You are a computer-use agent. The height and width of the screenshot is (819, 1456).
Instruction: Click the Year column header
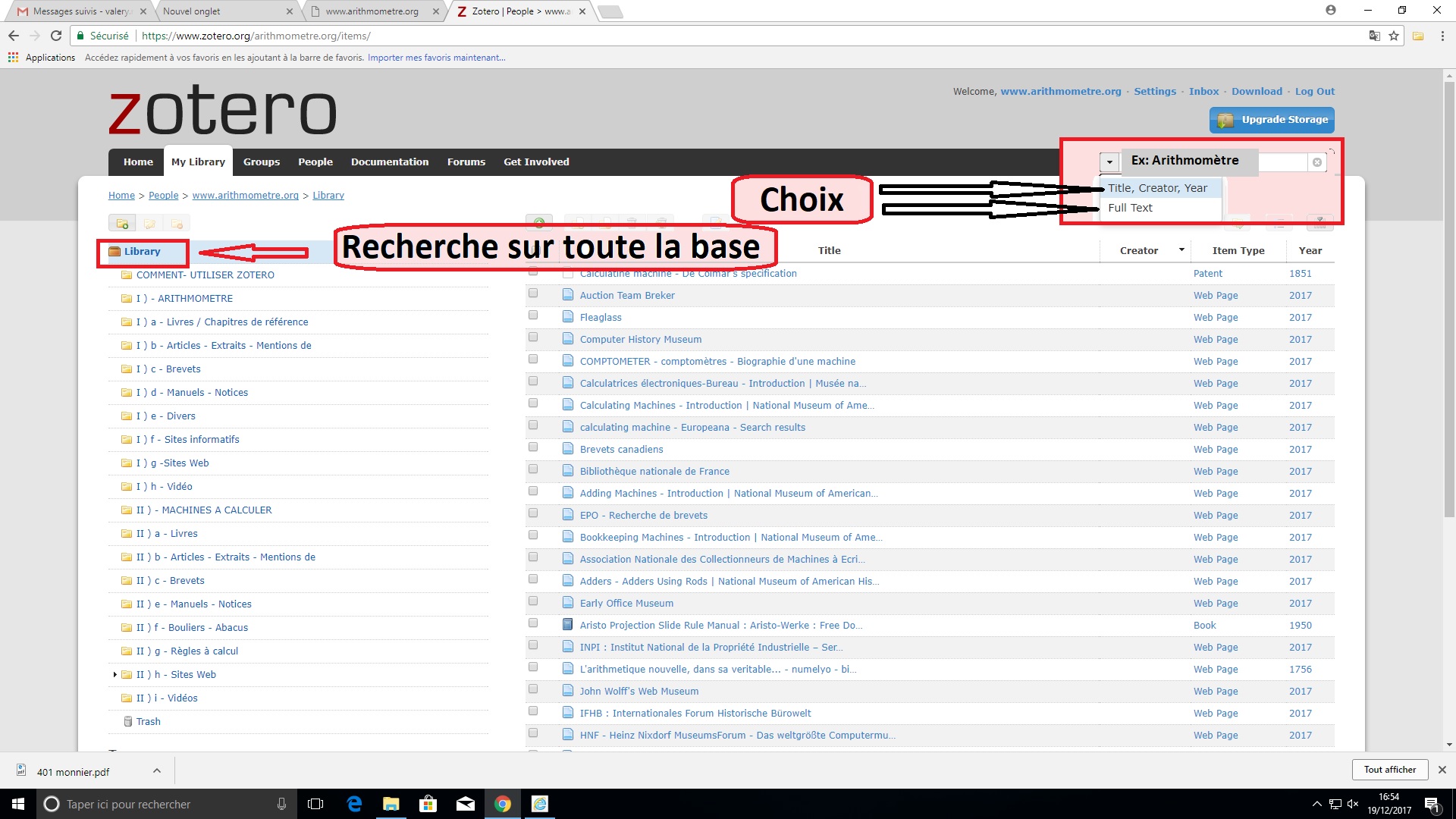click(x=1310, y=250)
